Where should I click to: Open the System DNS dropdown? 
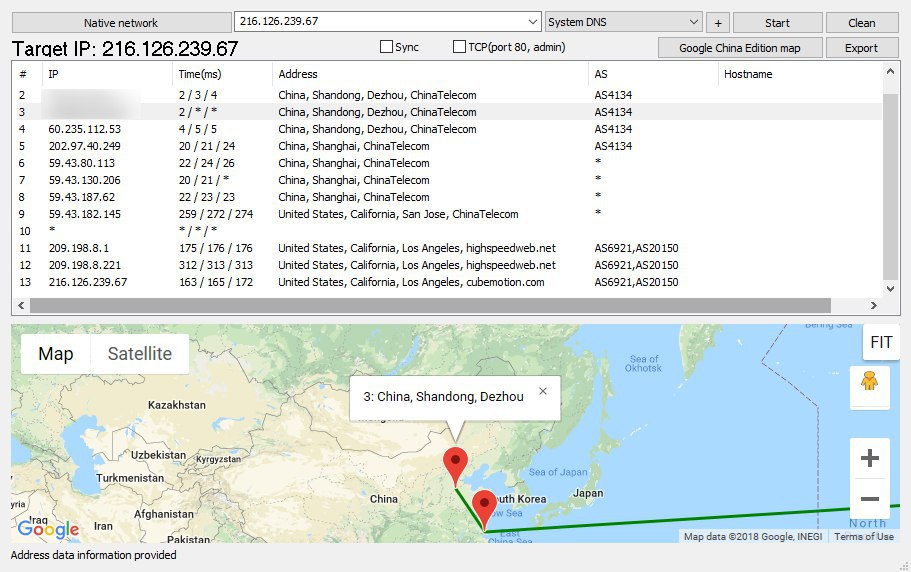pos(694,22)
